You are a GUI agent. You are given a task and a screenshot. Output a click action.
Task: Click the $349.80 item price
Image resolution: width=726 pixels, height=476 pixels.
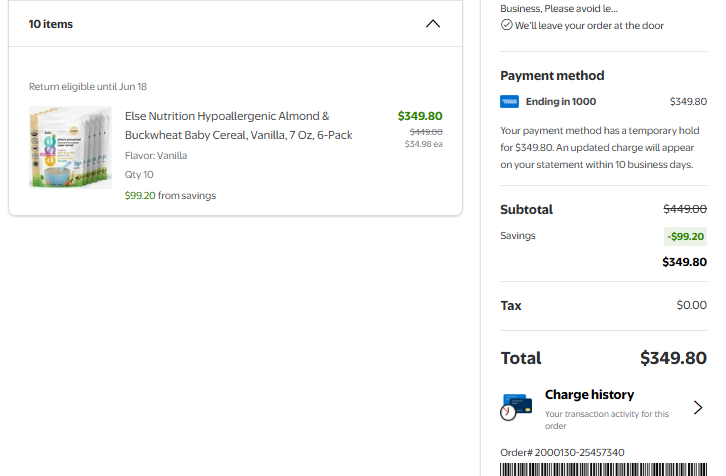(x=420, y=116)
